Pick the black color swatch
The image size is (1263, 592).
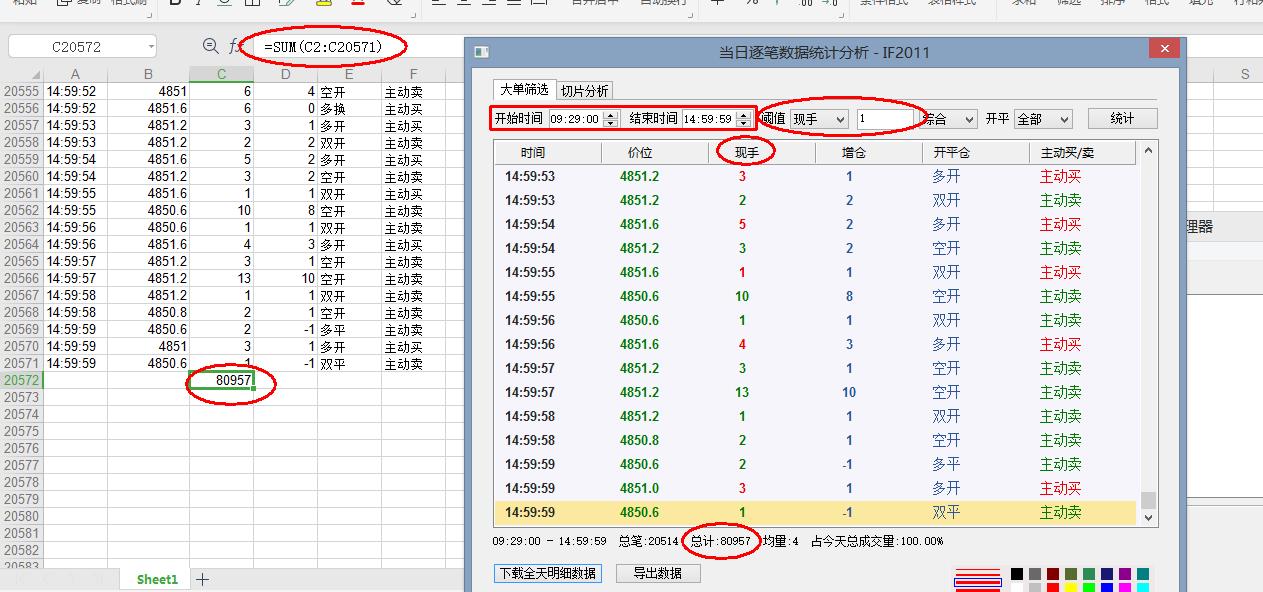click(x=1017, y=574)
